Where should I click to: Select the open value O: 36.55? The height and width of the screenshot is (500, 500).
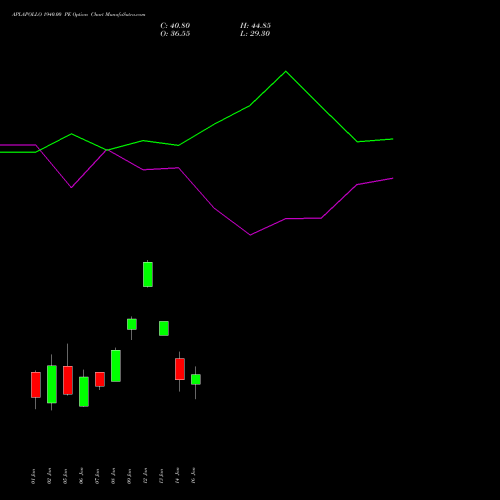[175, 34]
